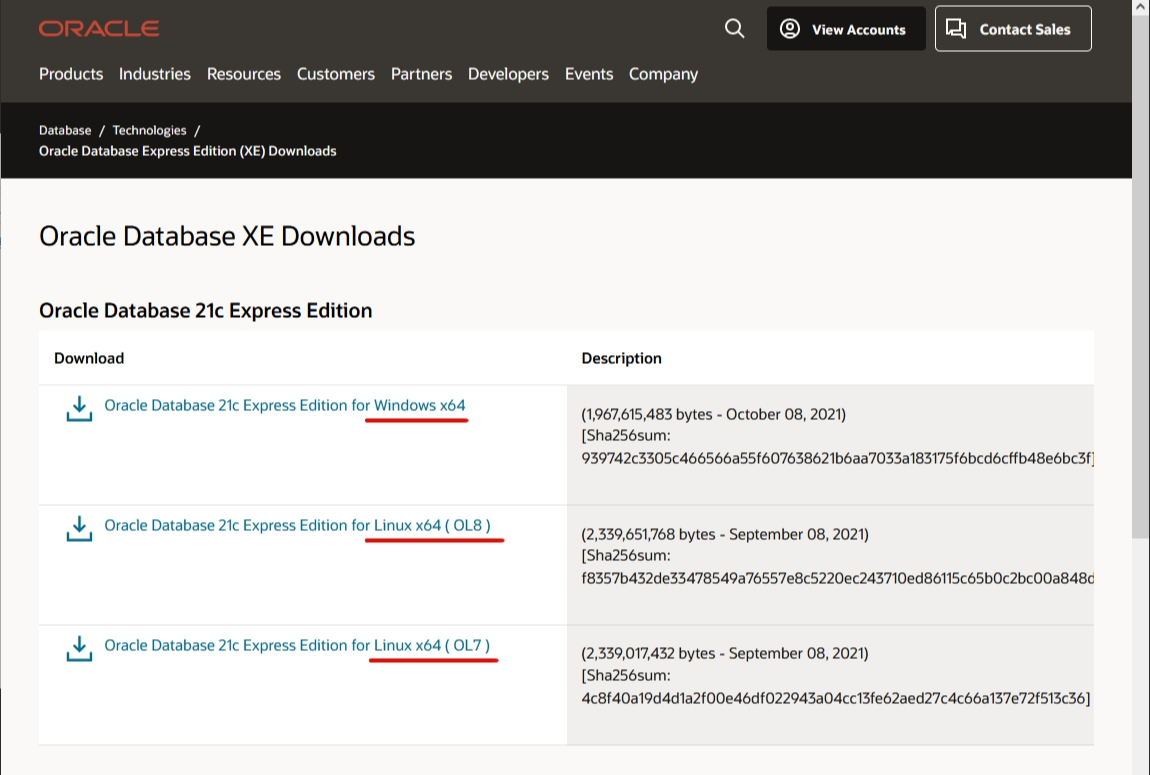Click the download icon for Linux OL8
The width and height of the screenshot is (1150, 775).
(79, 529)
